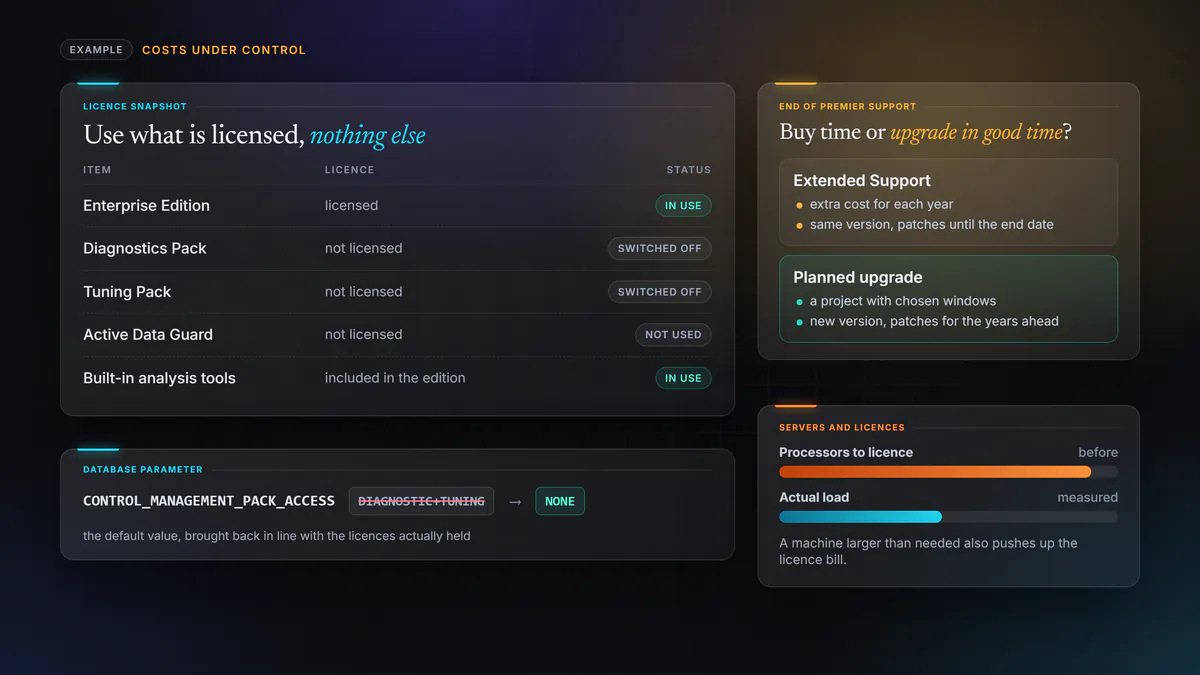Screen dimensions: 1200x675
Task: Click NOT USED badge for Active Data Guard
Action: [x=673, y=335]
